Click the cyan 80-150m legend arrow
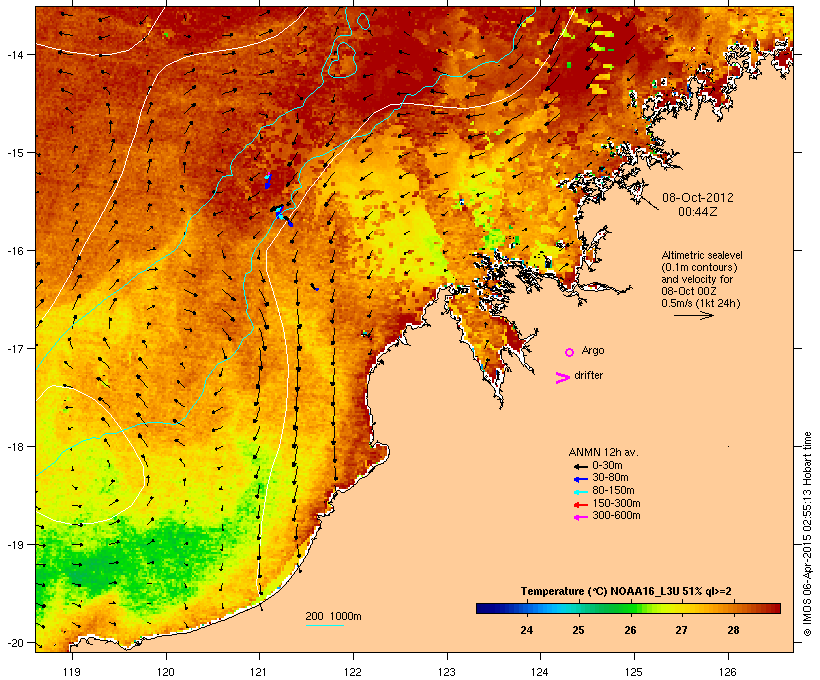This screenshot has width=820, height=680. pyautogui.click(x=580, y=492)
